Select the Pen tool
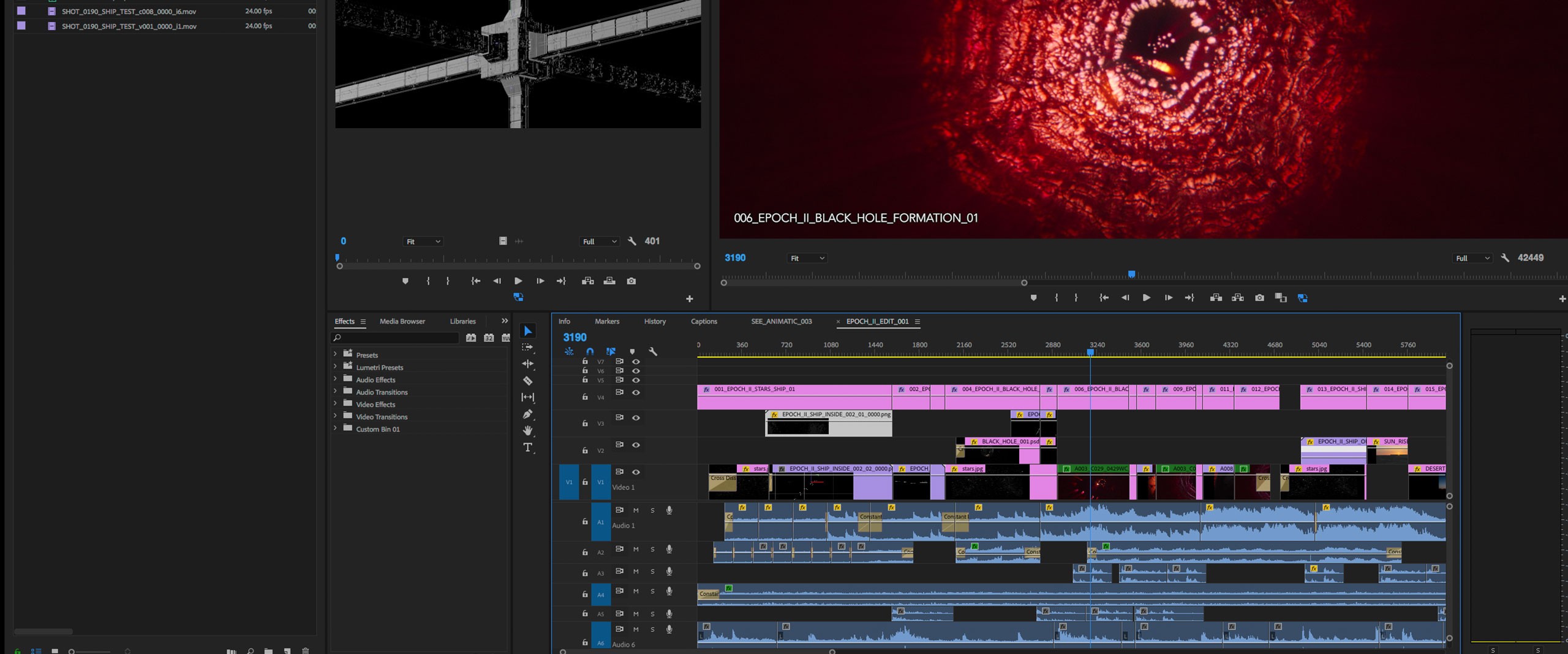Image resolution: width=1568 pixels, height=654 pixels. tap(527, 414)
